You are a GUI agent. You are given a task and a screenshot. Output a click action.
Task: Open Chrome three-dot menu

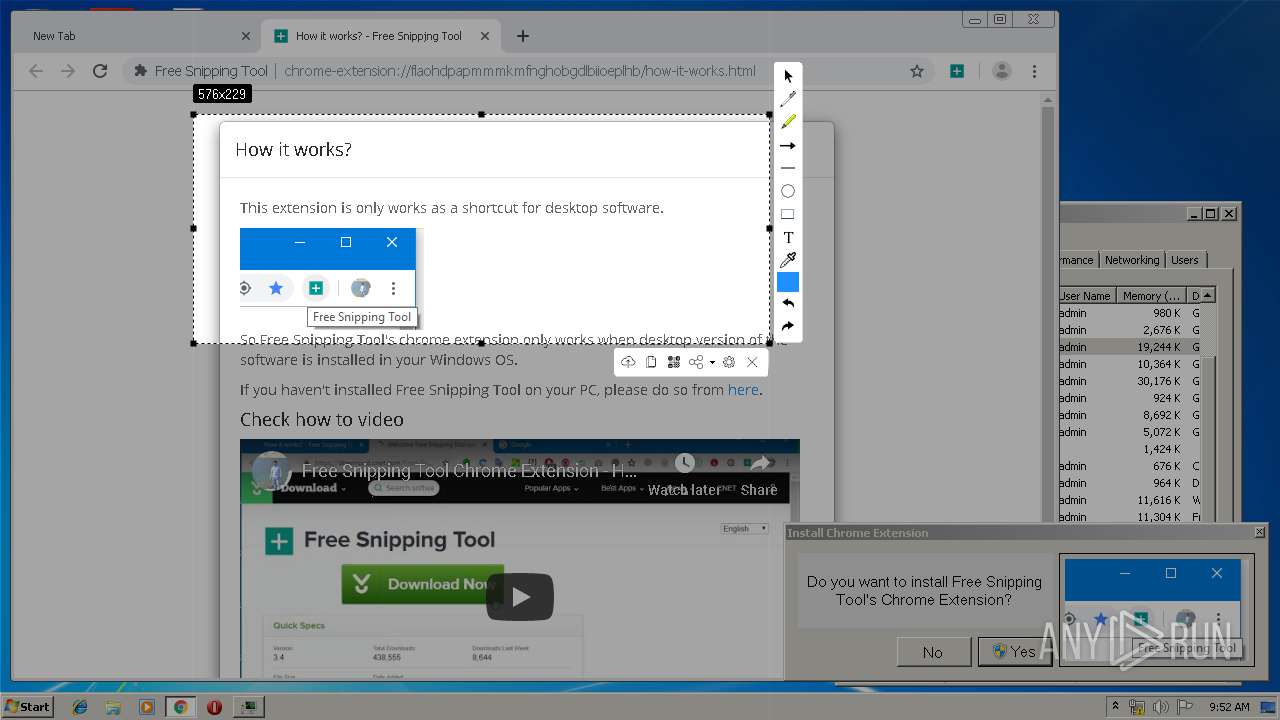(x=1034, y=71)
